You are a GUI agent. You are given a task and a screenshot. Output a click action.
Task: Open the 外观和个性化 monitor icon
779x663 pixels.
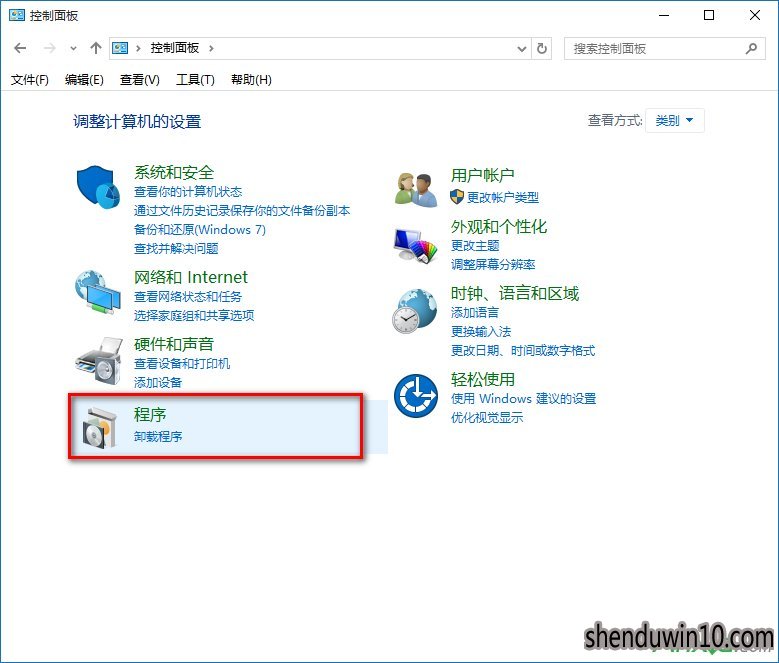(x=415, y=244)
